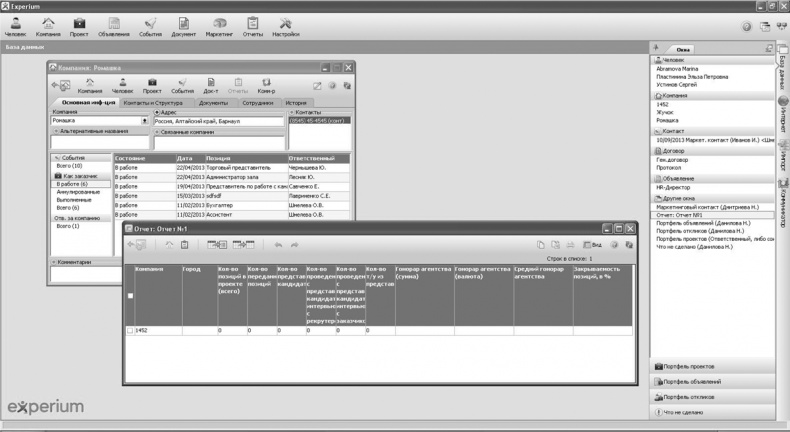The image size is (790, 432).
Task: Click the Объявления icon in main toolbar
Action: (x=114, y=25)
